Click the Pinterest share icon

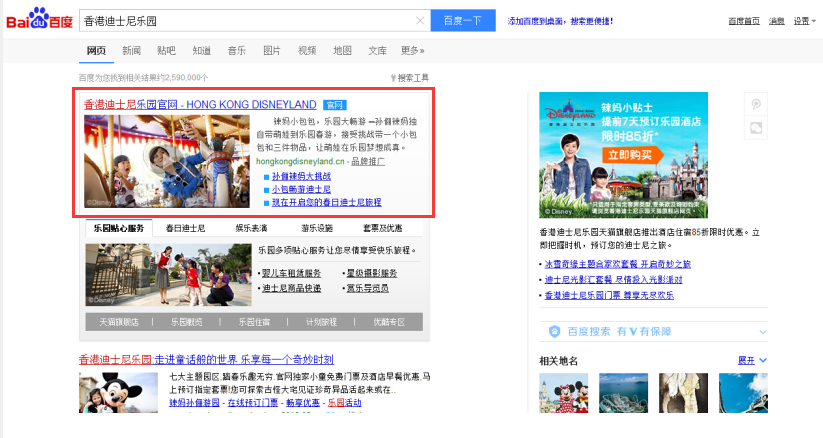pos(756,104)
